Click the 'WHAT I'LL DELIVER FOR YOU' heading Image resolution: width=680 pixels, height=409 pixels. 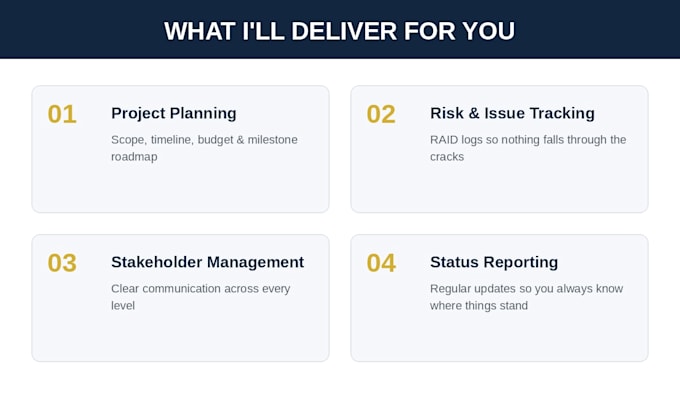click(340, 31)
